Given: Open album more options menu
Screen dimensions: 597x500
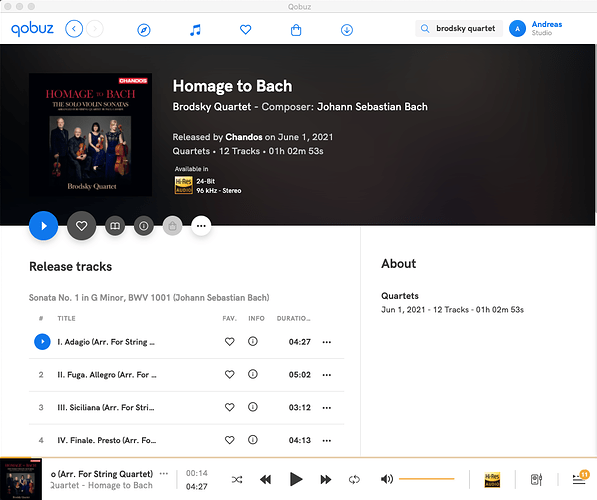Looking at the screenshot, I should 201,226.
